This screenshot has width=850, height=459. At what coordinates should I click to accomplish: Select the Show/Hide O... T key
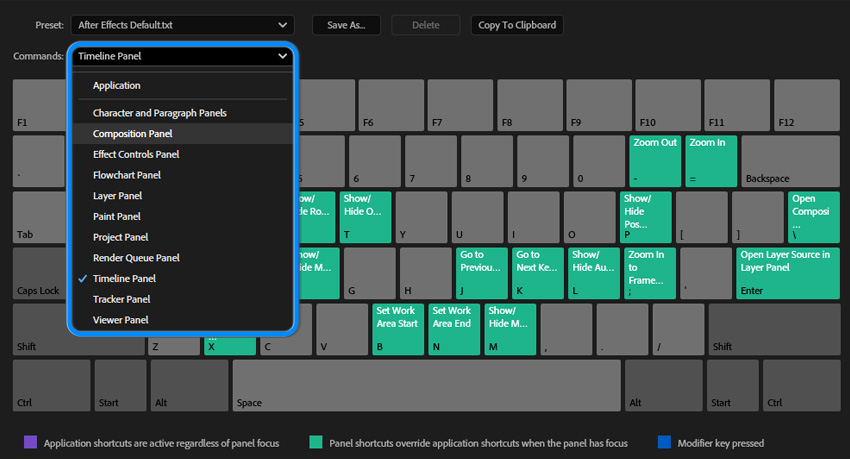(365, 217)
